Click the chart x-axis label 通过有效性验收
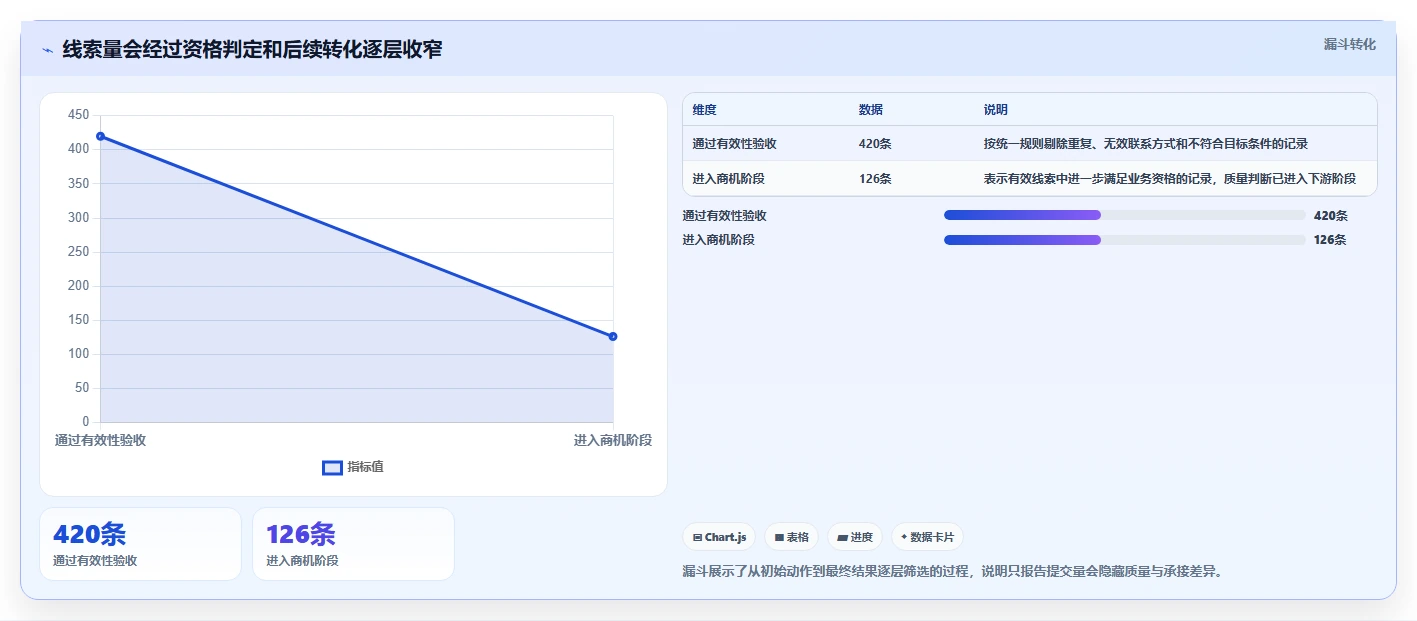 (100, 441)
